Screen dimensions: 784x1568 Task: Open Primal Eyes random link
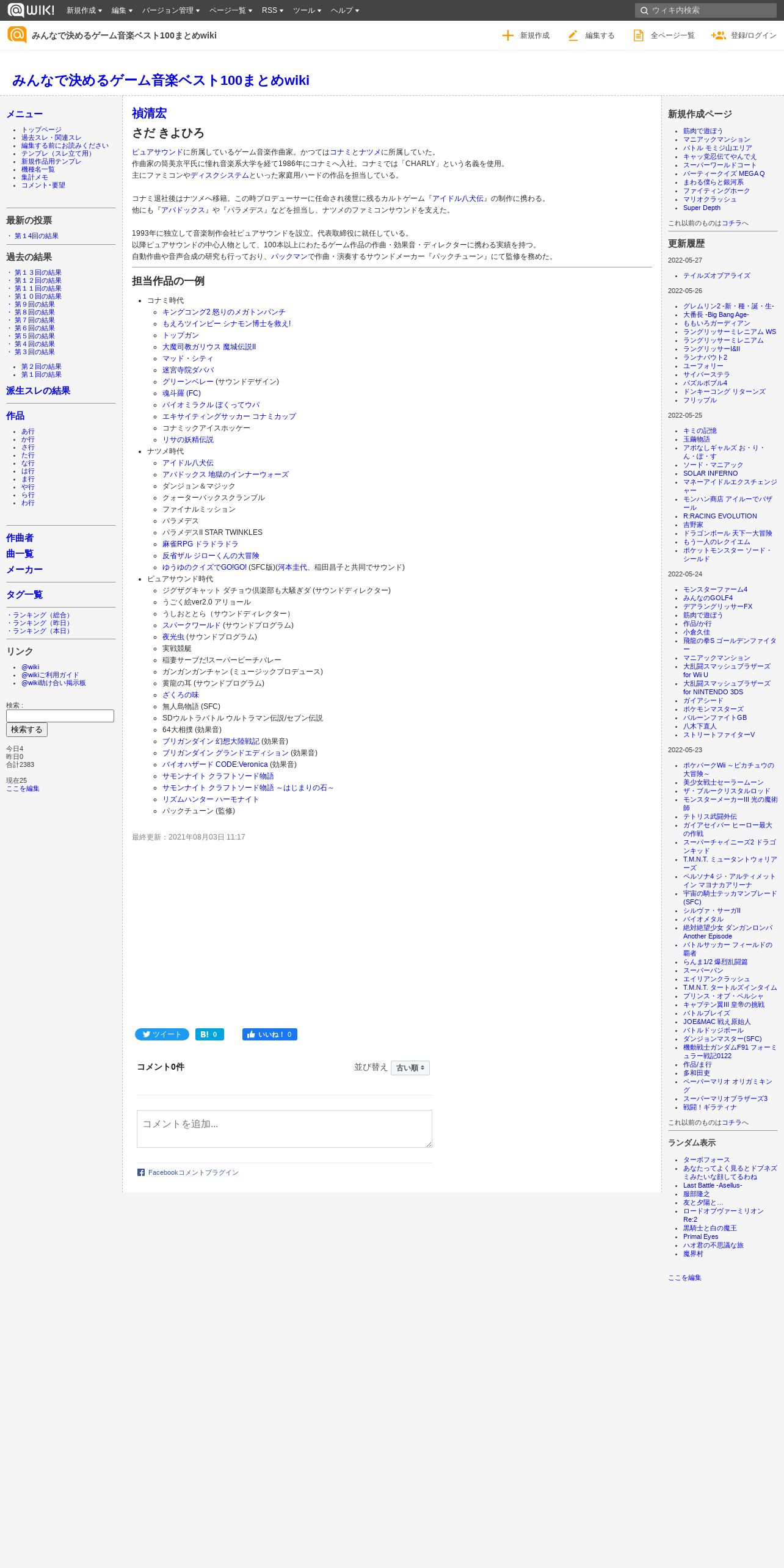pyautogui.click(x=700, y=1236)
